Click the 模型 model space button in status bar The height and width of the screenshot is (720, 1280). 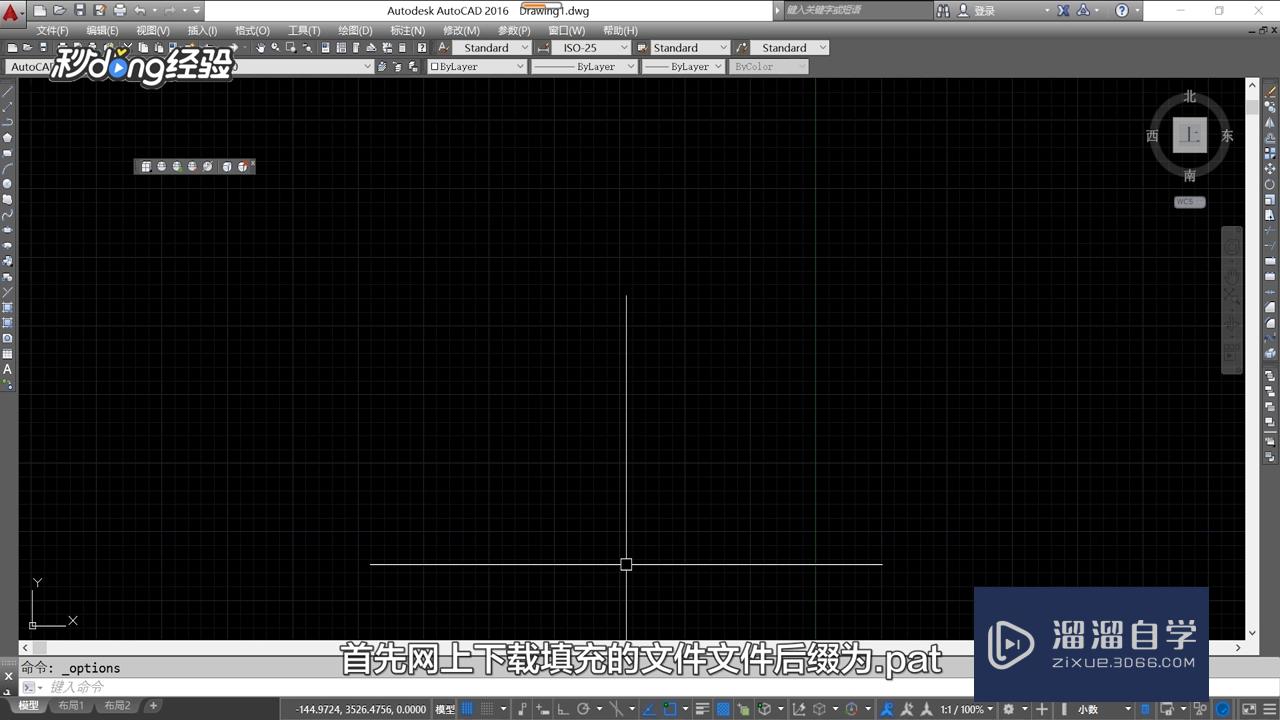445,709
